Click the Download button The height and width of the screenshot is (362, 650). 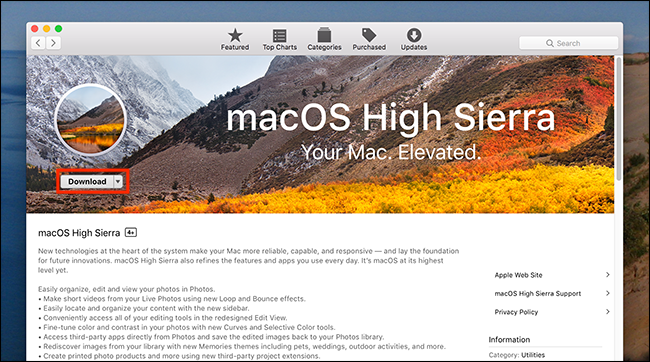pos(87,182)
